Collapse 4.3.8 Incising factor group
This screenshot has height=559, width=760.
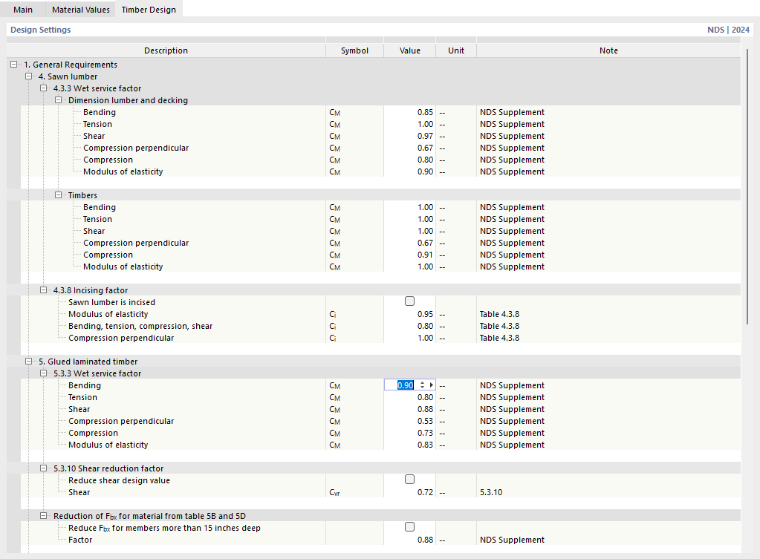[x=44, y=290]
